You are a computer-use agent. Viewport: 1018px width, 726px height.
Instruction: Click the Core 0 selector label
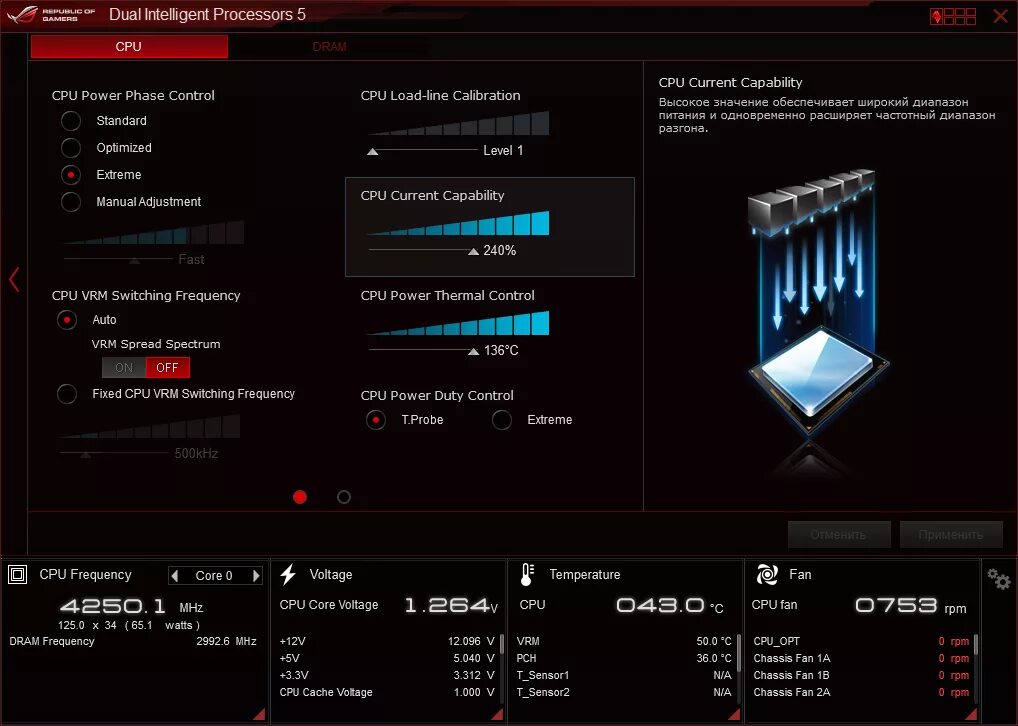tap(214, 576)
